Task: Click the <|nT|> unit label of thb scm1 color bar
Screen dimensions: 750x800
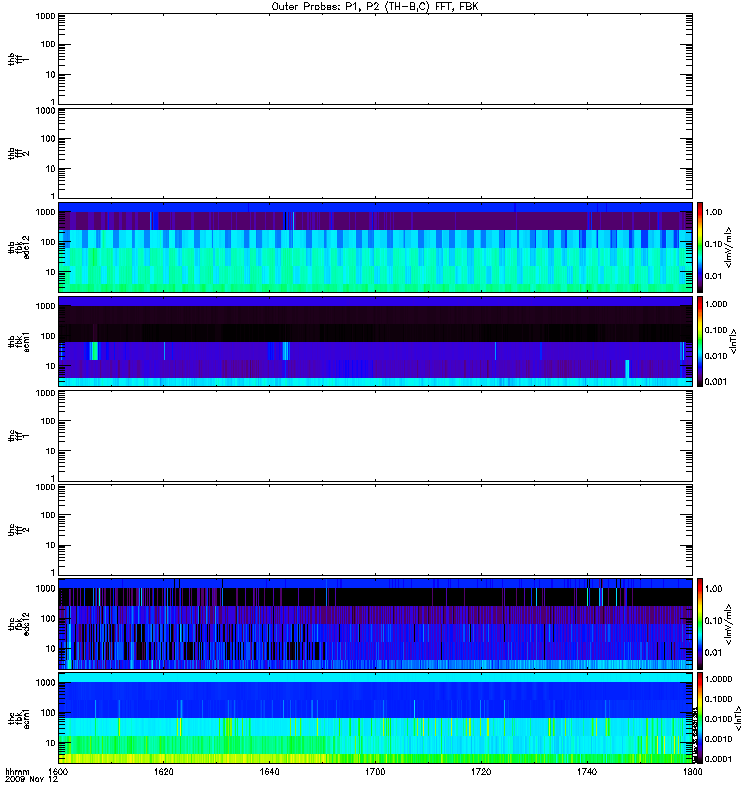Action: (734, 342)
